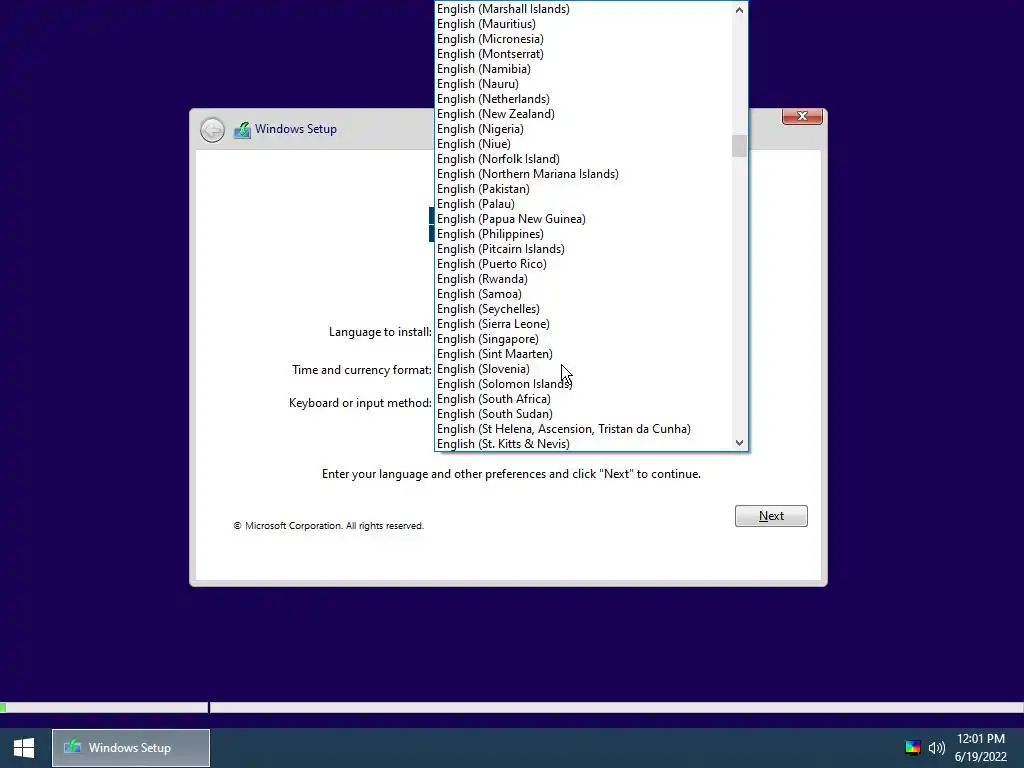The width and height of the screenshot is (1024, 768).
Task: Pick English (St Helena, Ascension, Tristan da Cunha)
Action: click(x=583, y=430)
